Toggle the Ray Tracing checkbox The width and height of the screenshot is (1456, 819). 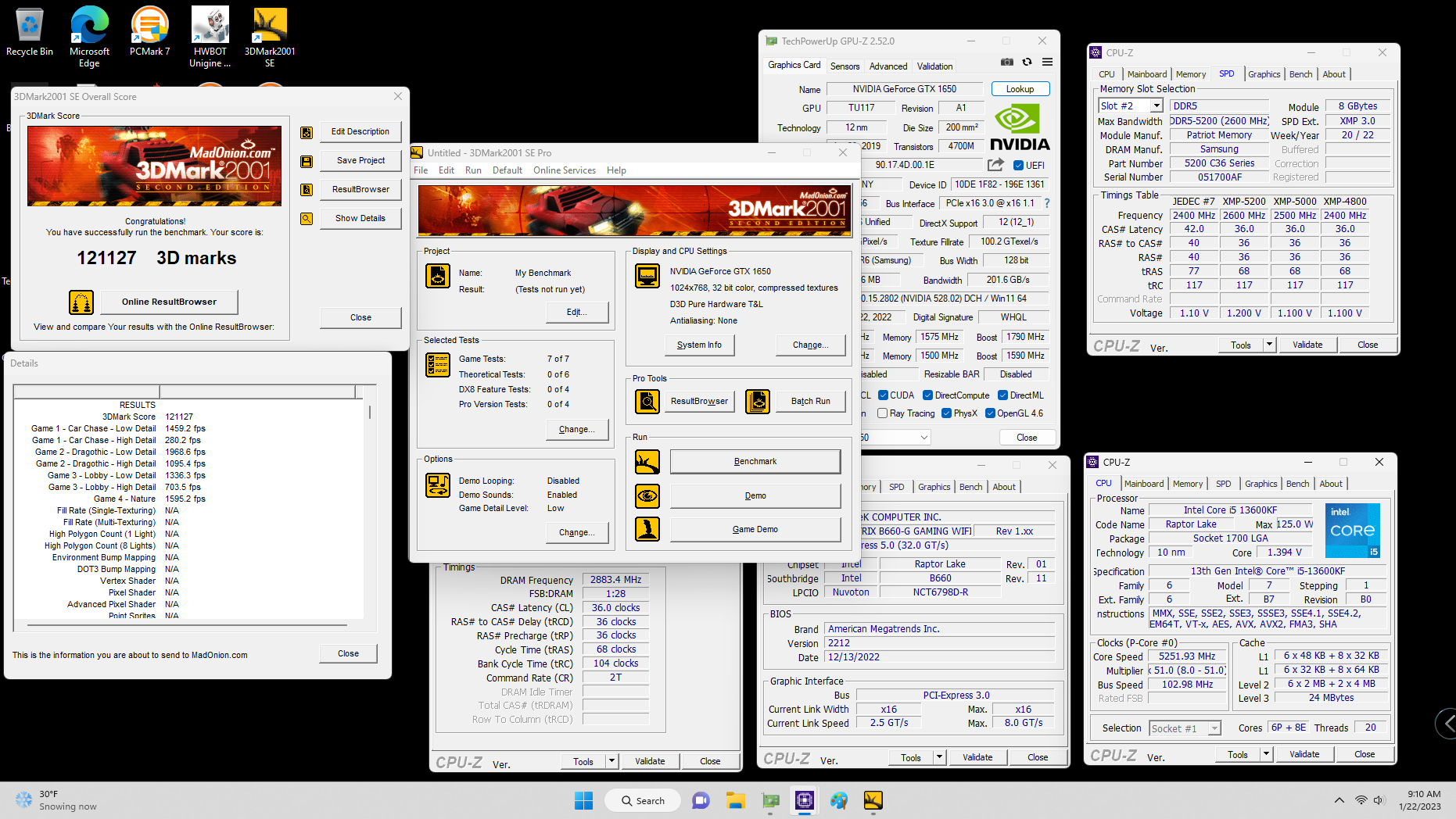click(883, 413)
